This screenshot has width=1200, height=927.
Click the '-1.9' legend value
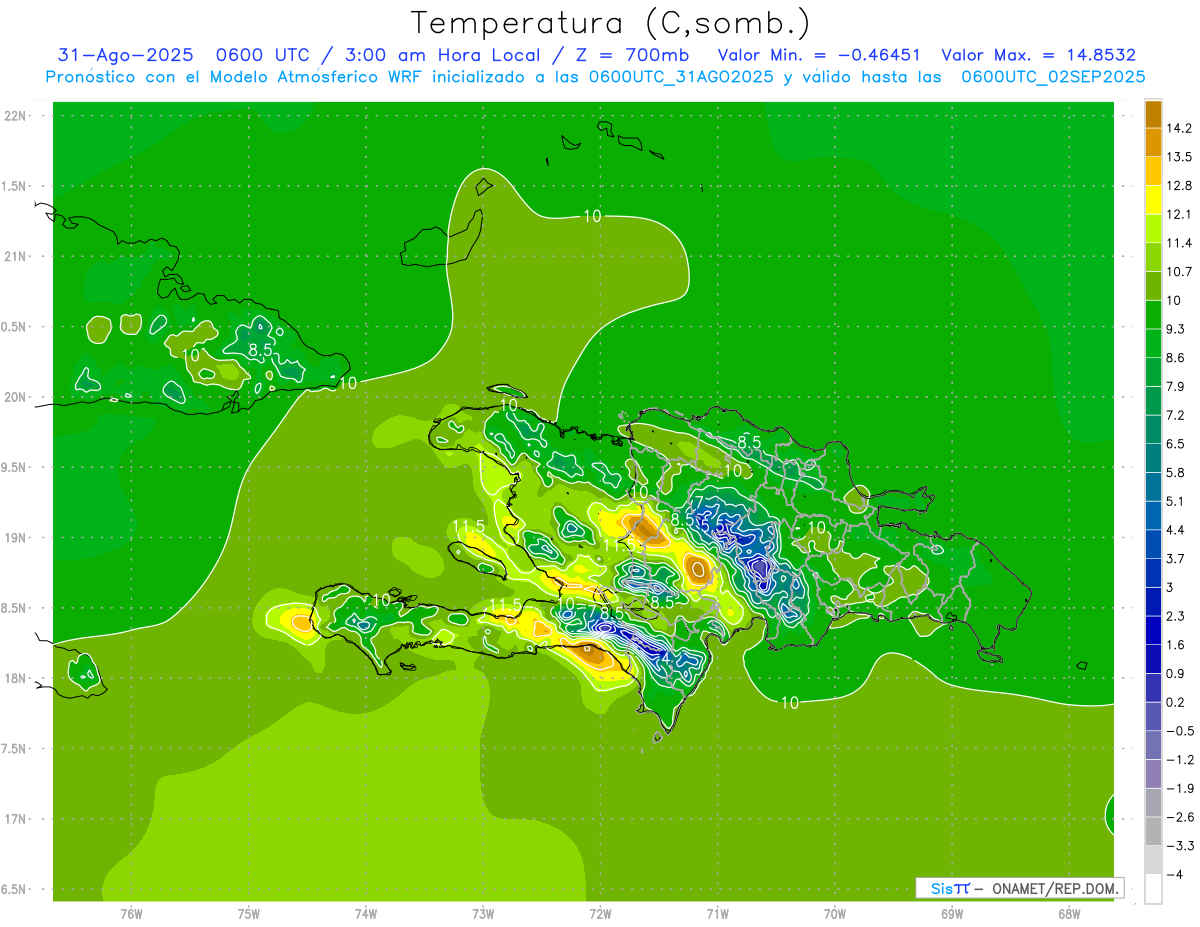(1178, 789)
